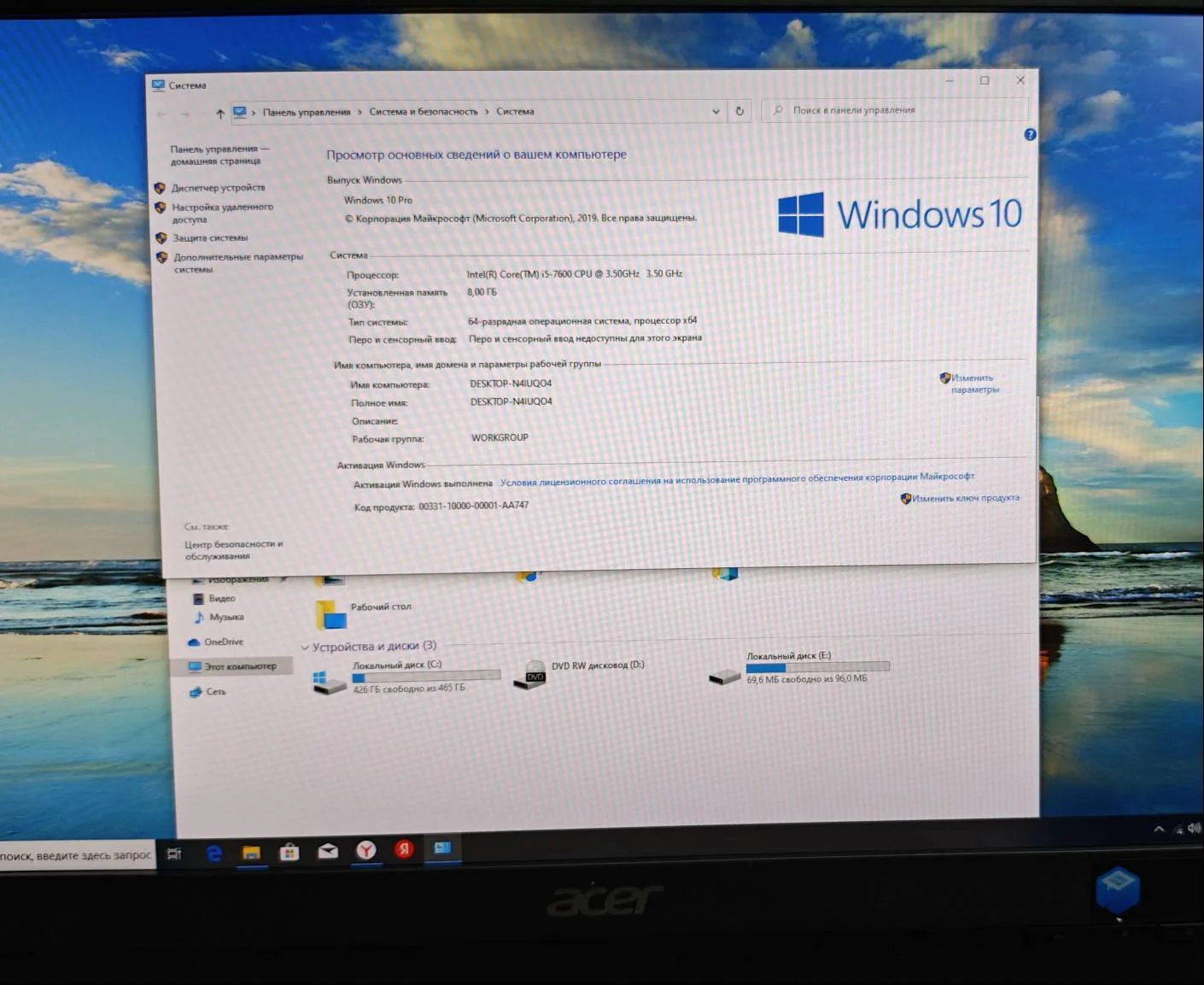The height and width of the screenshot is (985, 1204).
Task: Open Диспетчер устройств
Action: [219, 188]
